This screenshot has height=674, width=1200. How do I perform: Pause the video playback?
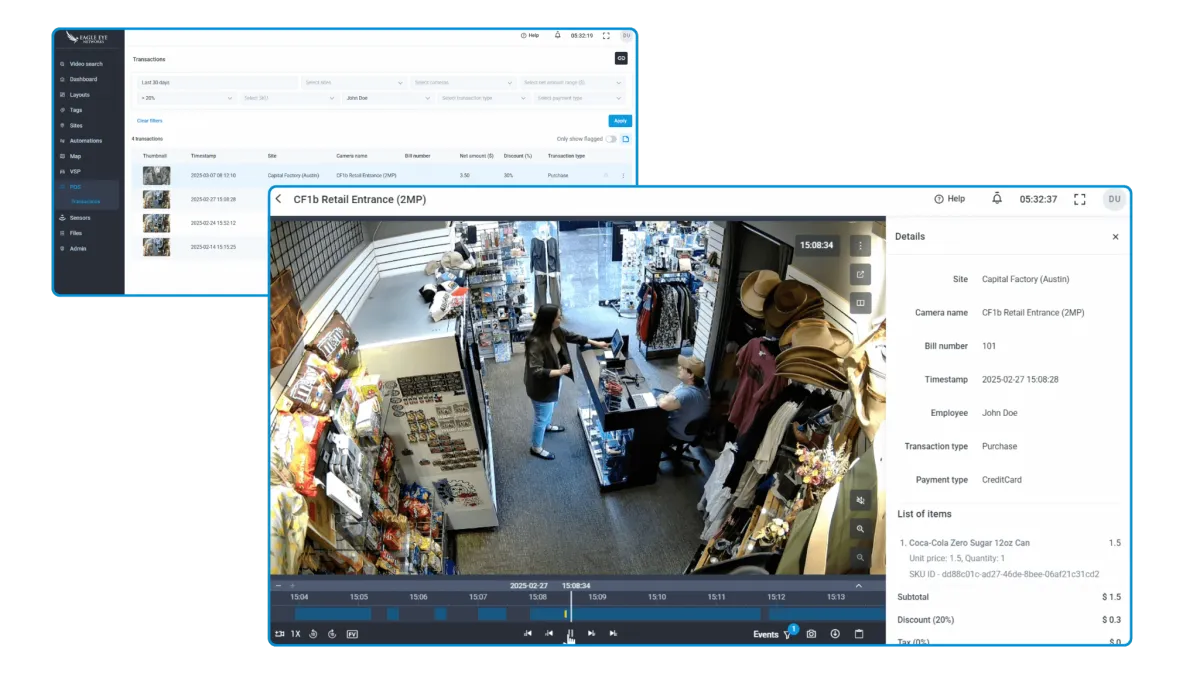coord(571,633)
